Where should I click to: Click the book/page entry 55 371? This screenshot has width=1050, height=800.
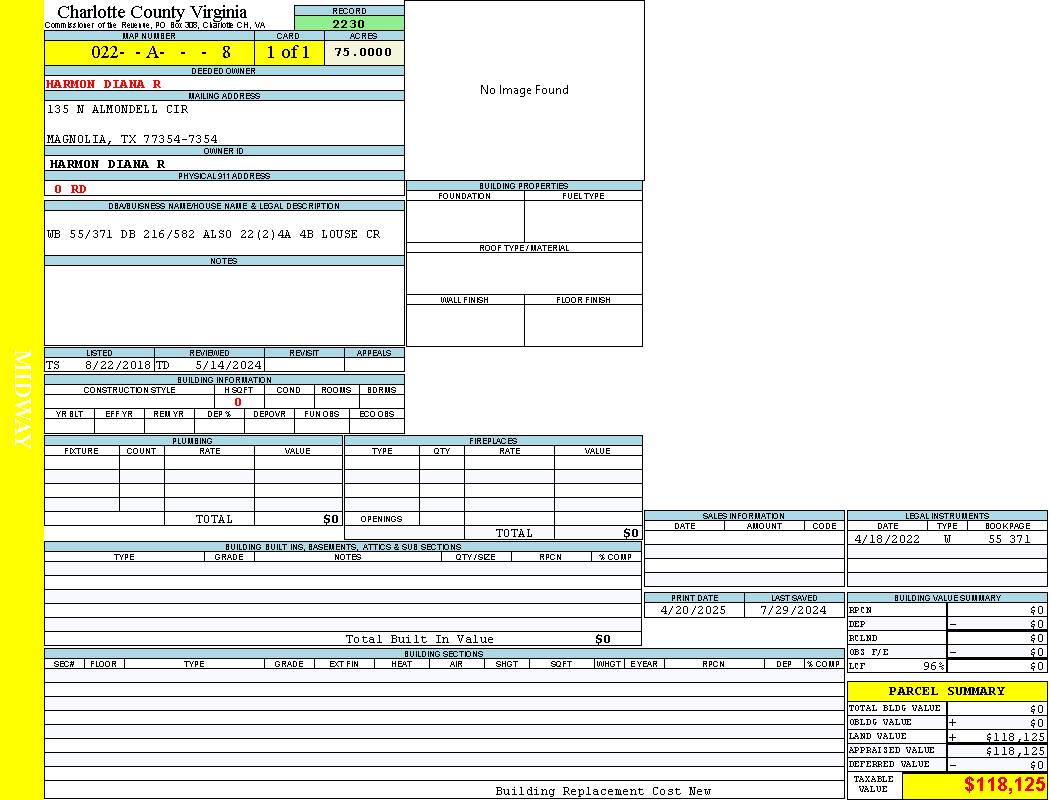coord(1009,539)
